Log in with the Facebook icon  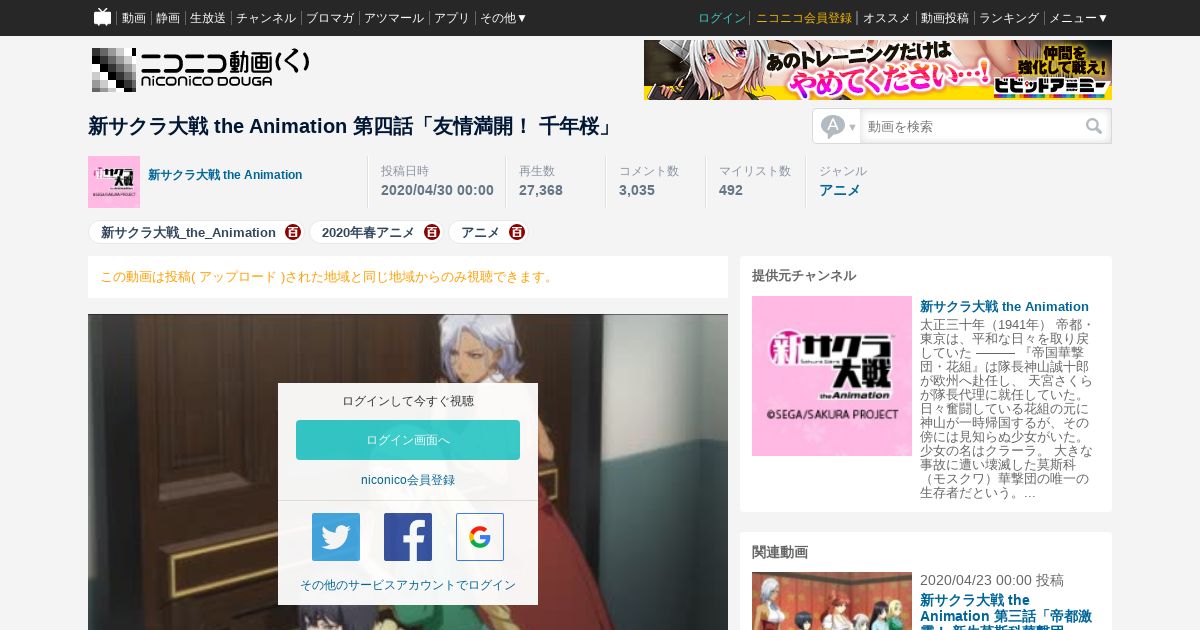[408, 537]
